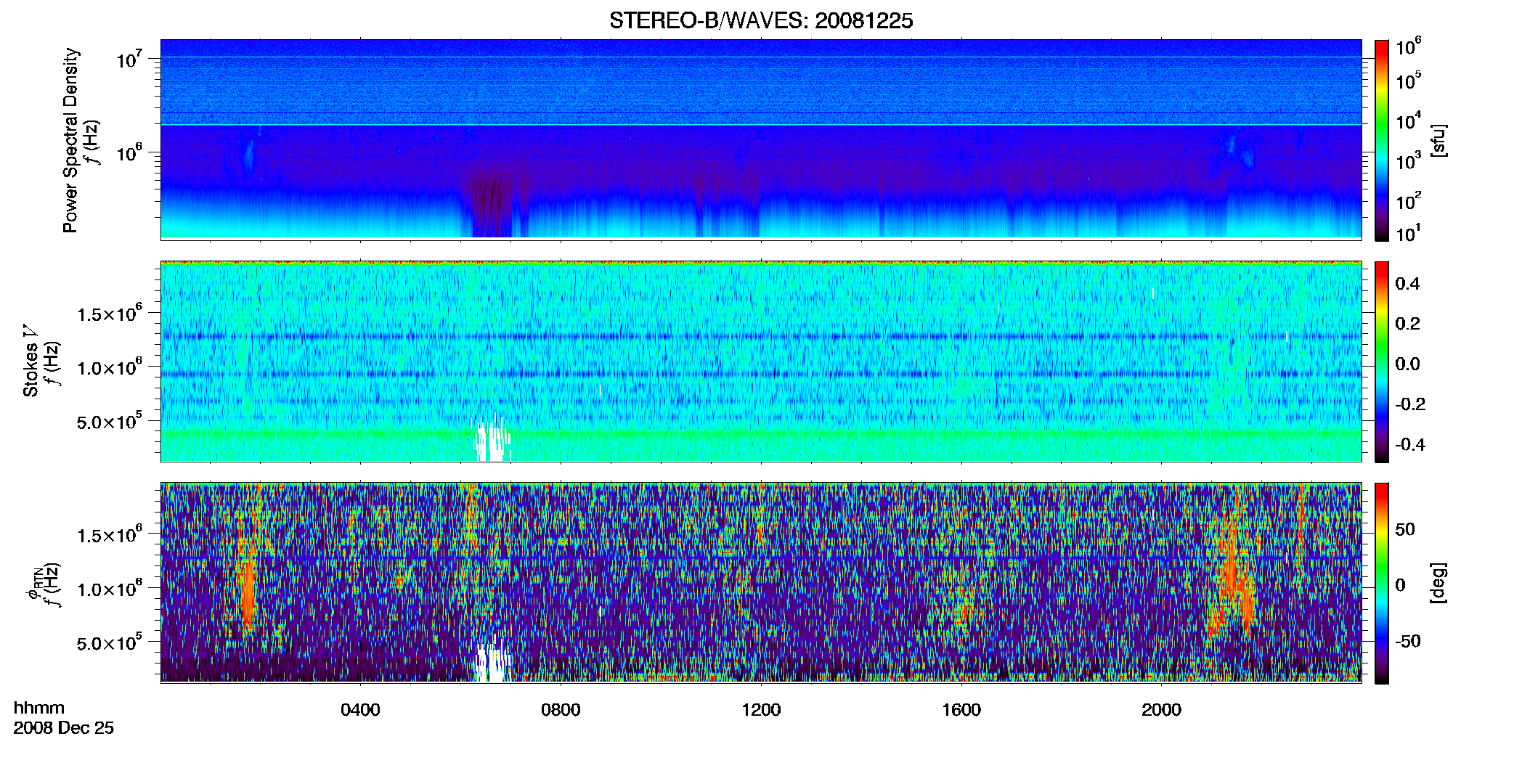Click inside the Stokes V spectrogram panel
1522x784 pixels.
click(761, 361)
